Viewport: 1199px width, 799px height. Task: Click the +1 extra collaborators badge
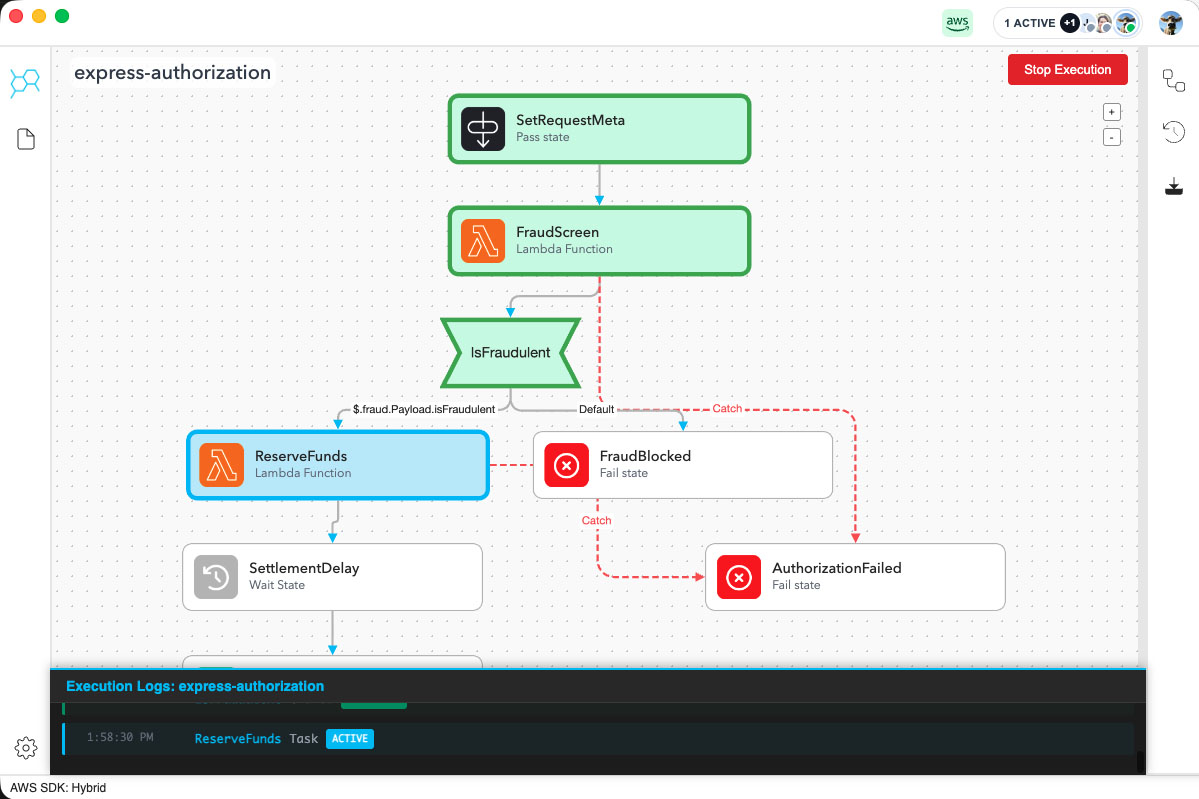point(1070,23)
